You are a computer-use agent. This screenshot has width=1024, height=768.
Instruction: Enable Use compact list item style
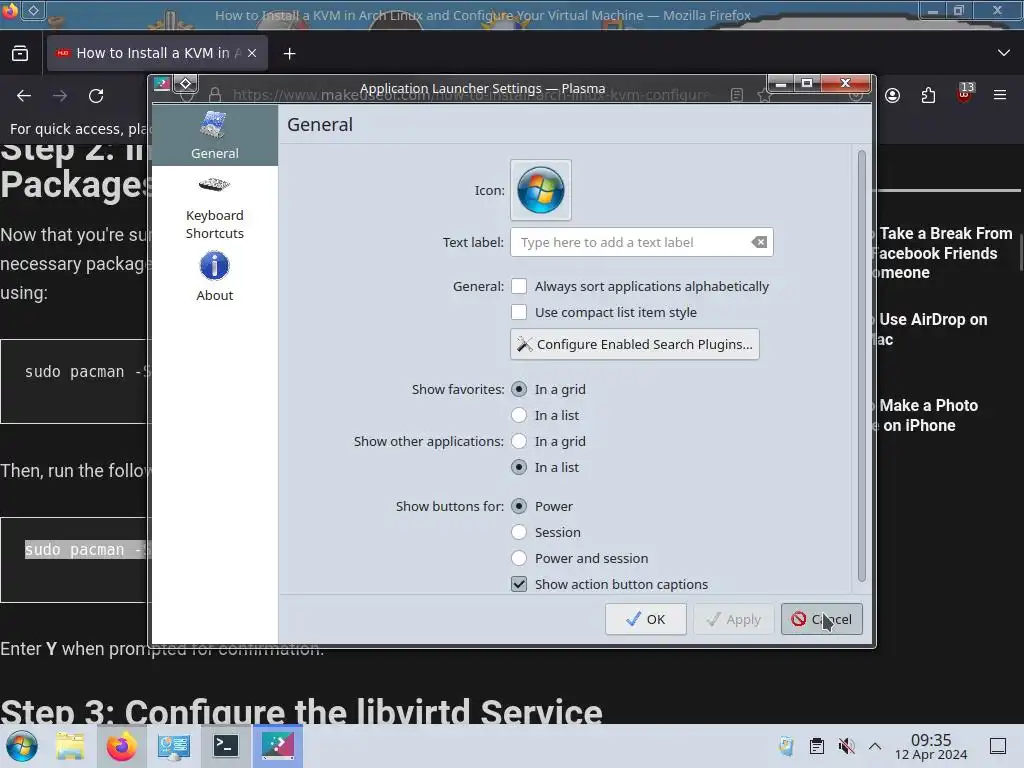click(519, 312)
